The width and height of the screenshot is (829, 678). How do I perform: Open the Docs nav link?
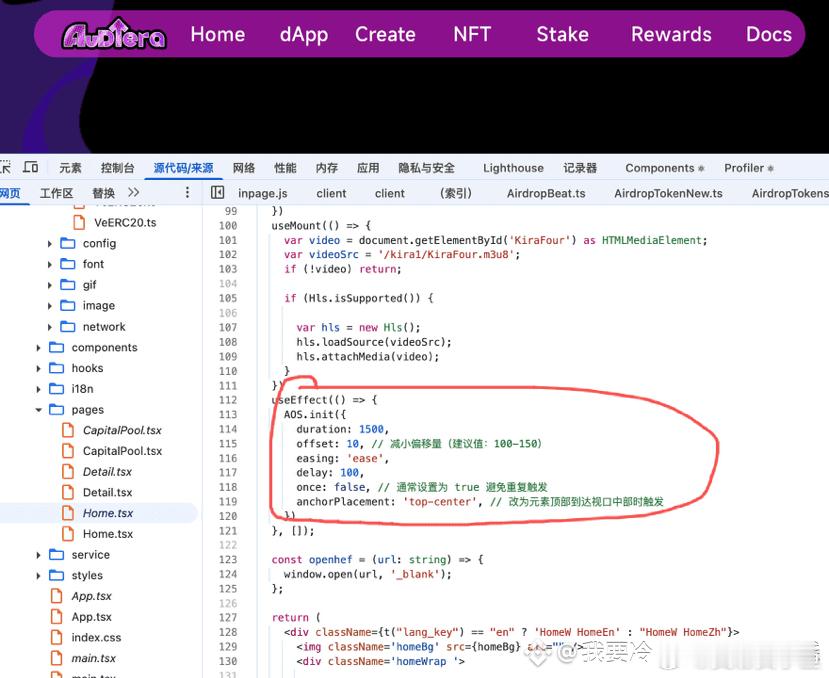769,34
